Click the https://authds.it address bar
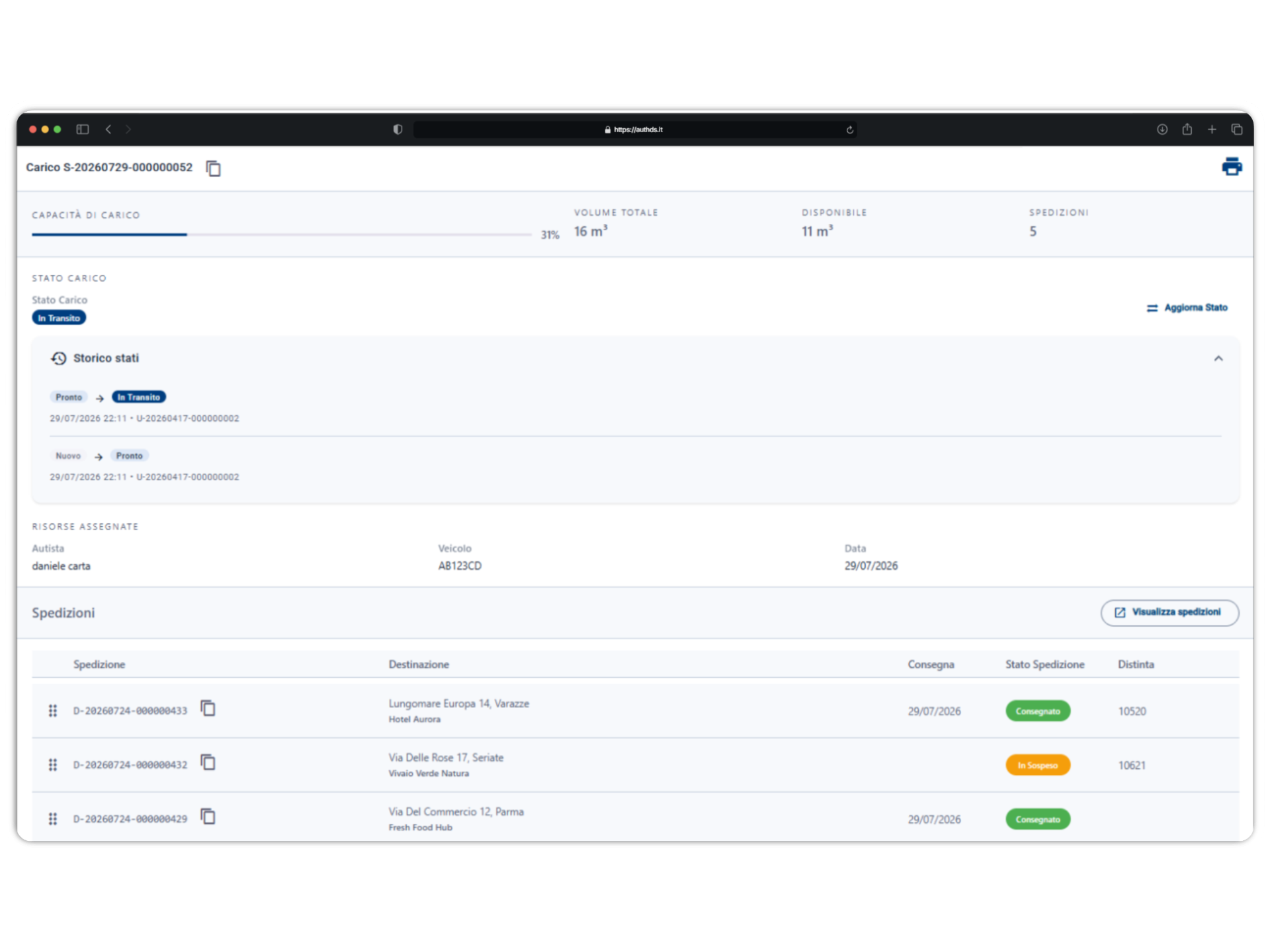 635,130
